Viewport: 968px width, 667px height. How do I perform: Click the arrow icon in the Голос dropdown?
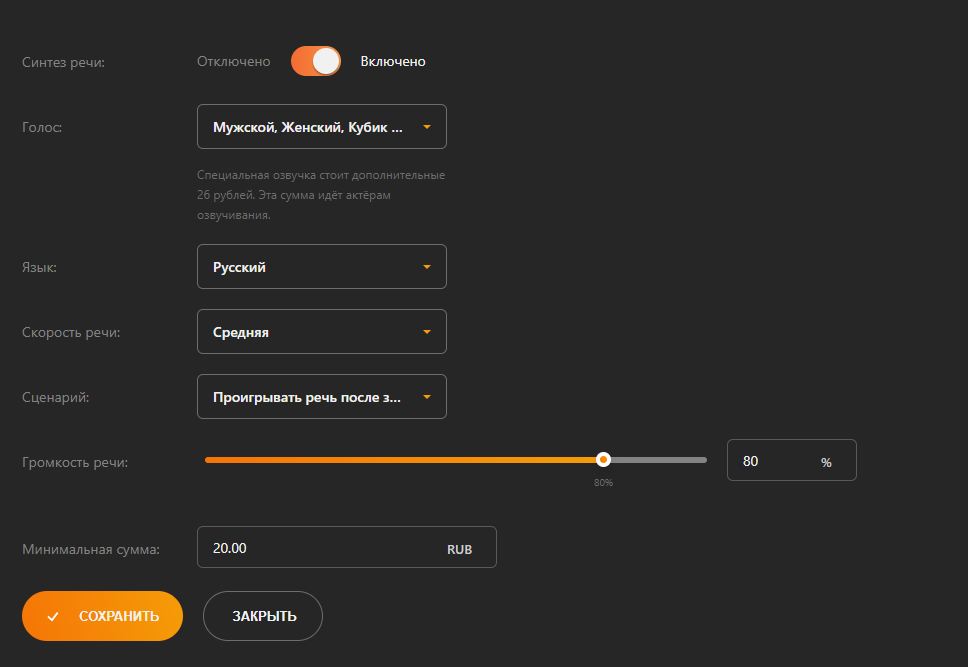point(427,127)
